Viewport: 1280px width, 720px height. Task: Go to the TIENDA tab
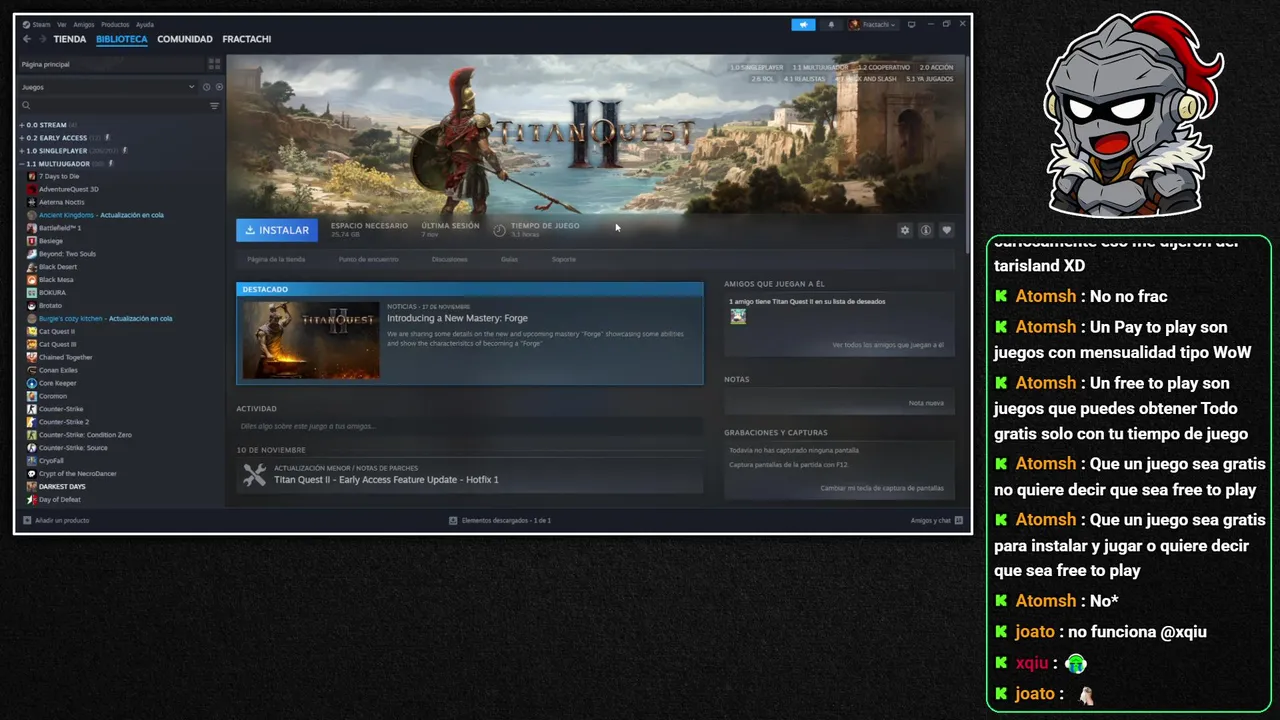[x=70, y=39]
